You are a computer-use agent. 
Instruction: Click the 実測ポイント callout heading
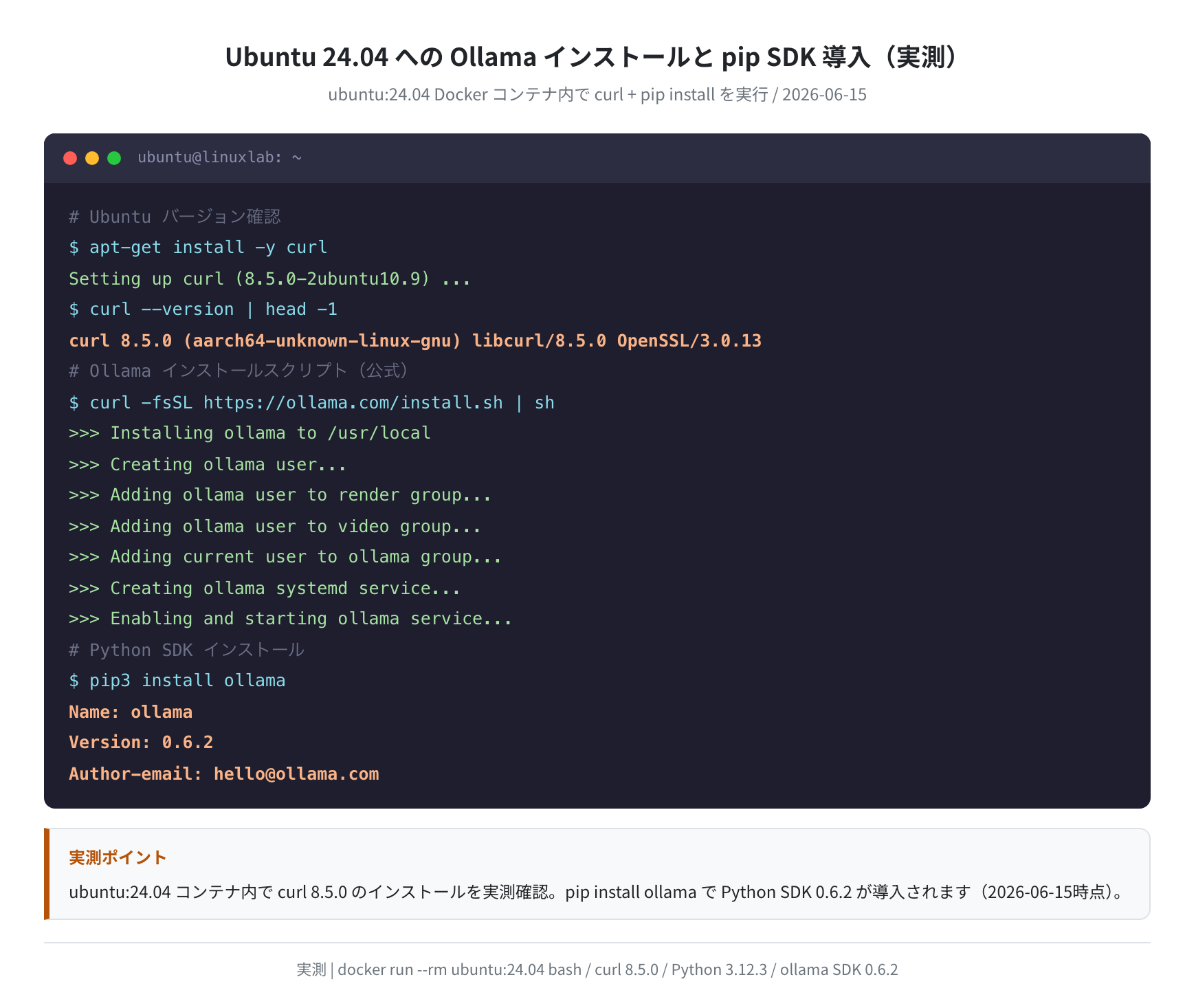click(x=118, y=857)
